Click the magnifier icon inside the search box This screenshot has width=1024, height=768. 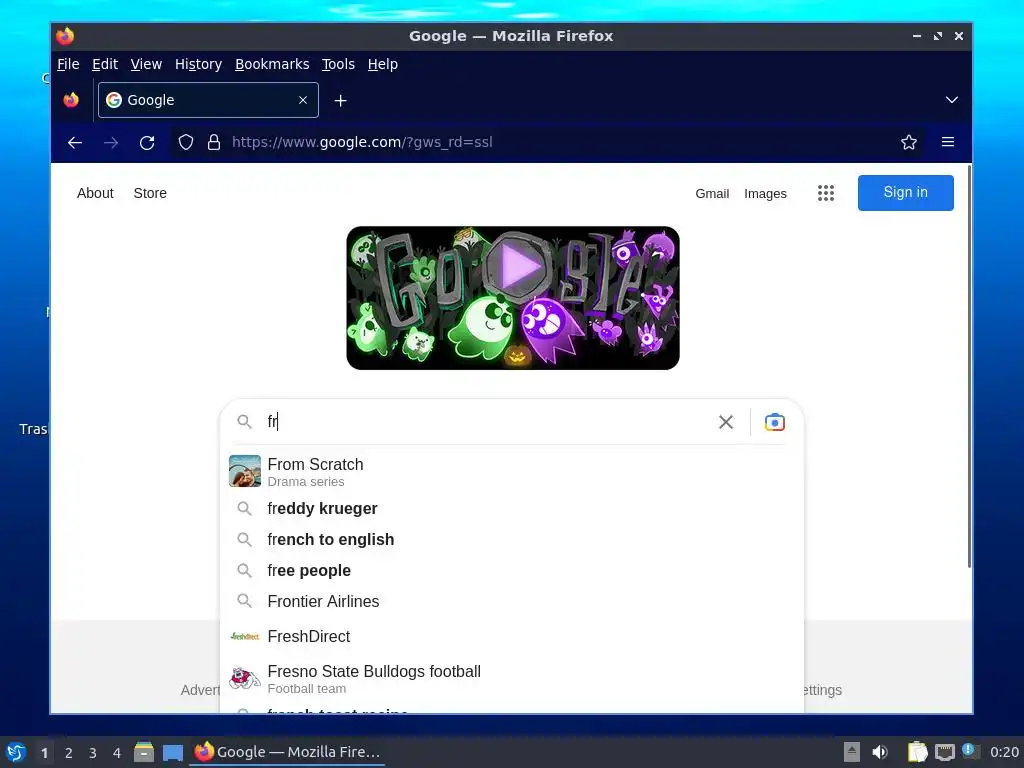[x=244, y=422]
